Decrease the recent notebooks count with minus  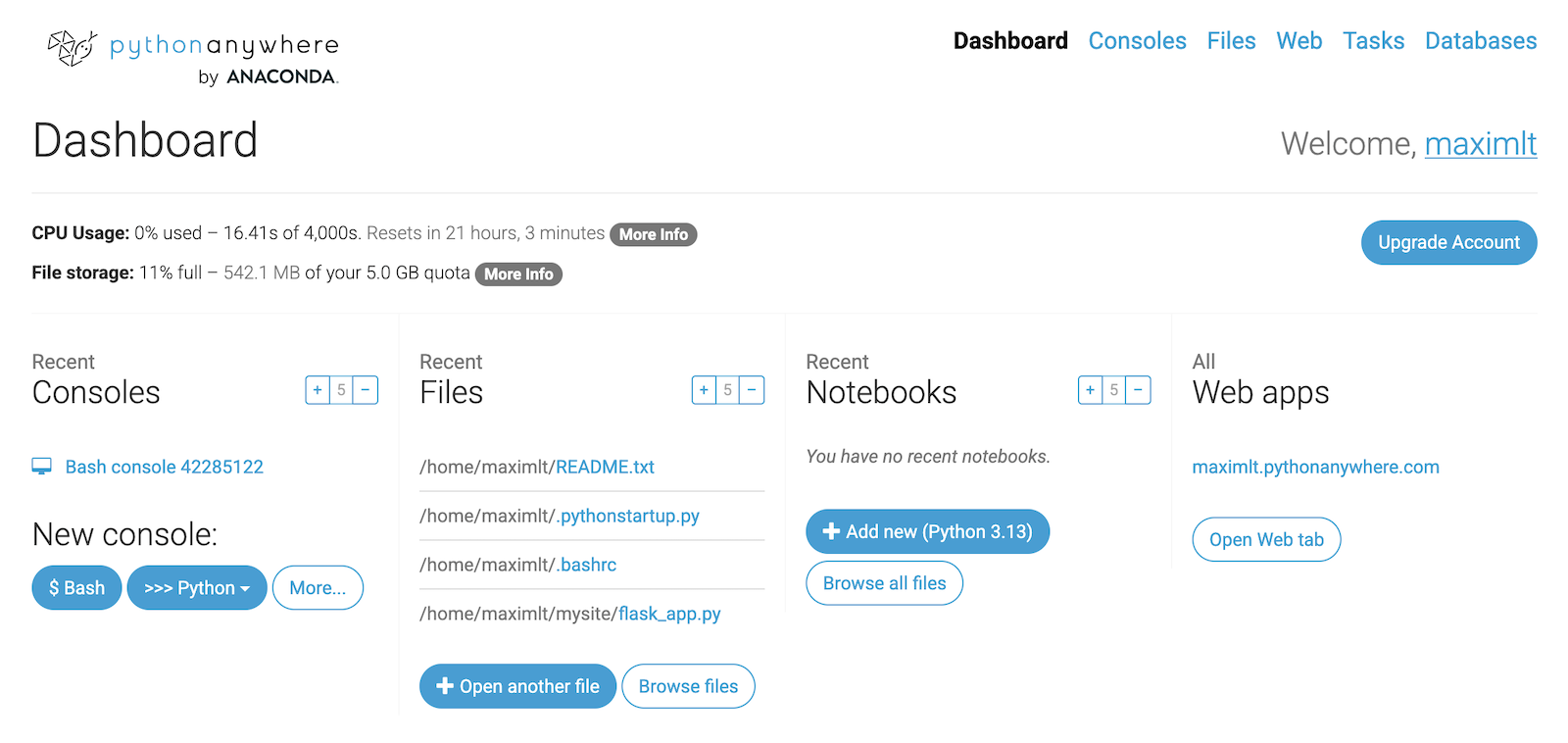point(1138,390)
